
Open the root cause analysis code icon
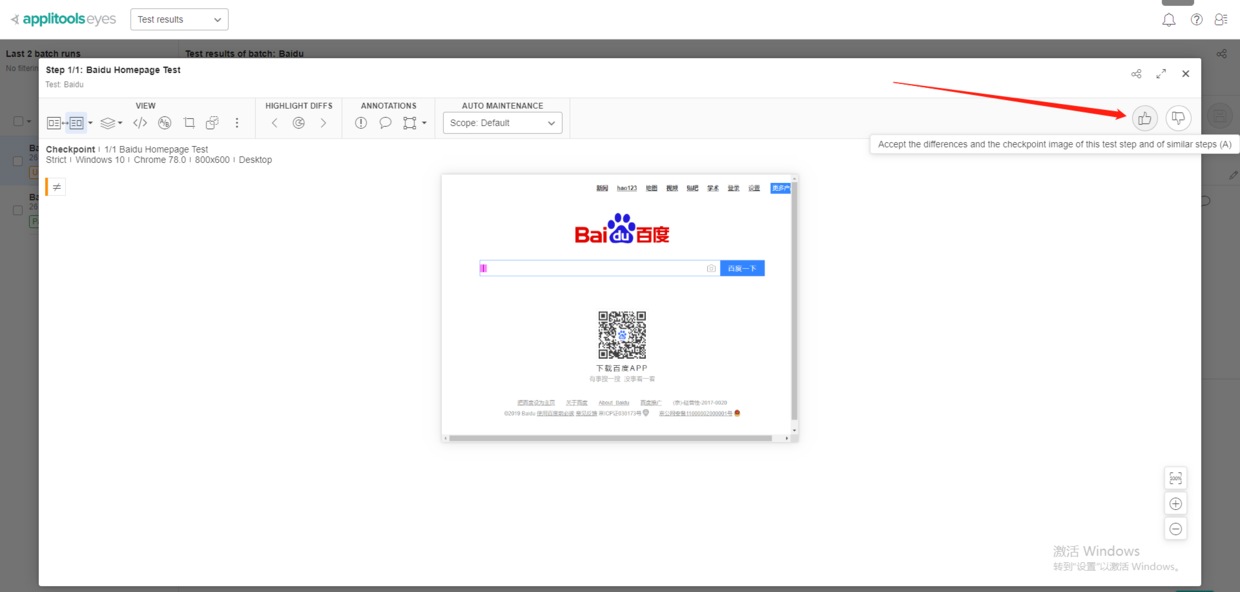pos(140,123)
